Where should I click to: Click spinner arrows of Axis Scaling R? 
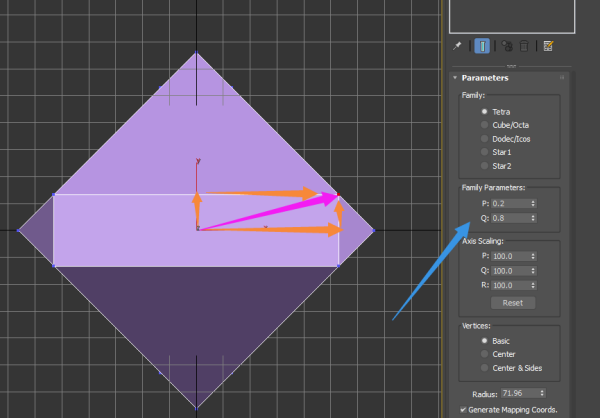click(x=533, y=285)
